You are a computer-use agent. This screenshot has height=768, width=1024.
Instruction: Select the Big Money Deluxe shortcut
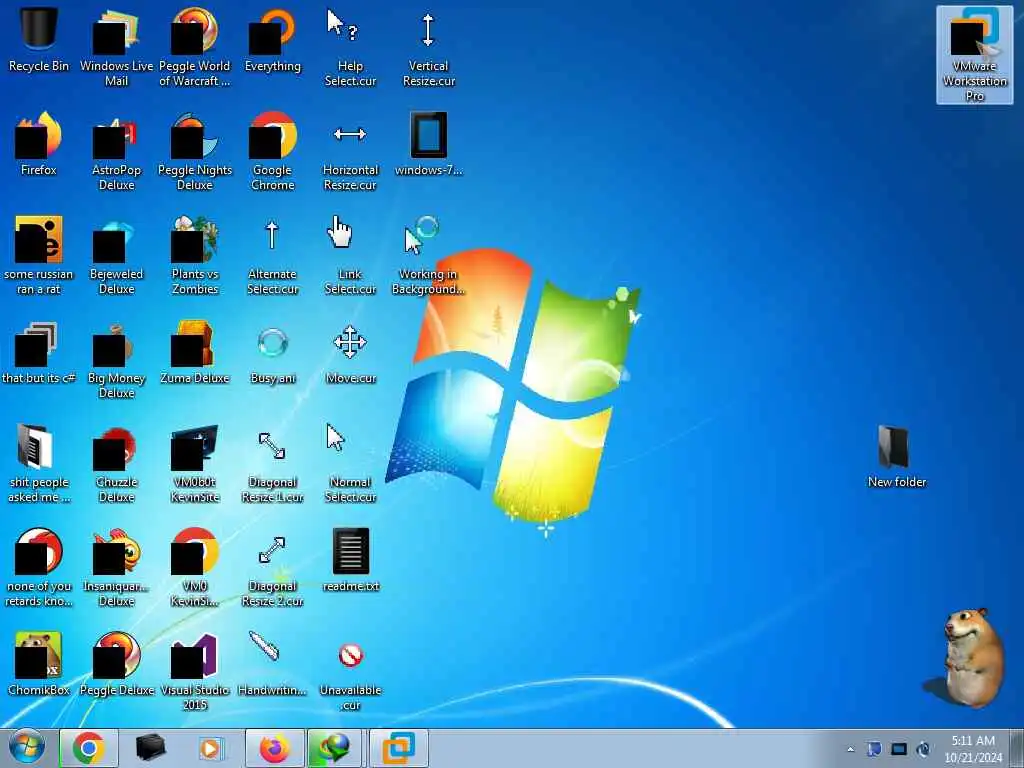pos(116,359)
